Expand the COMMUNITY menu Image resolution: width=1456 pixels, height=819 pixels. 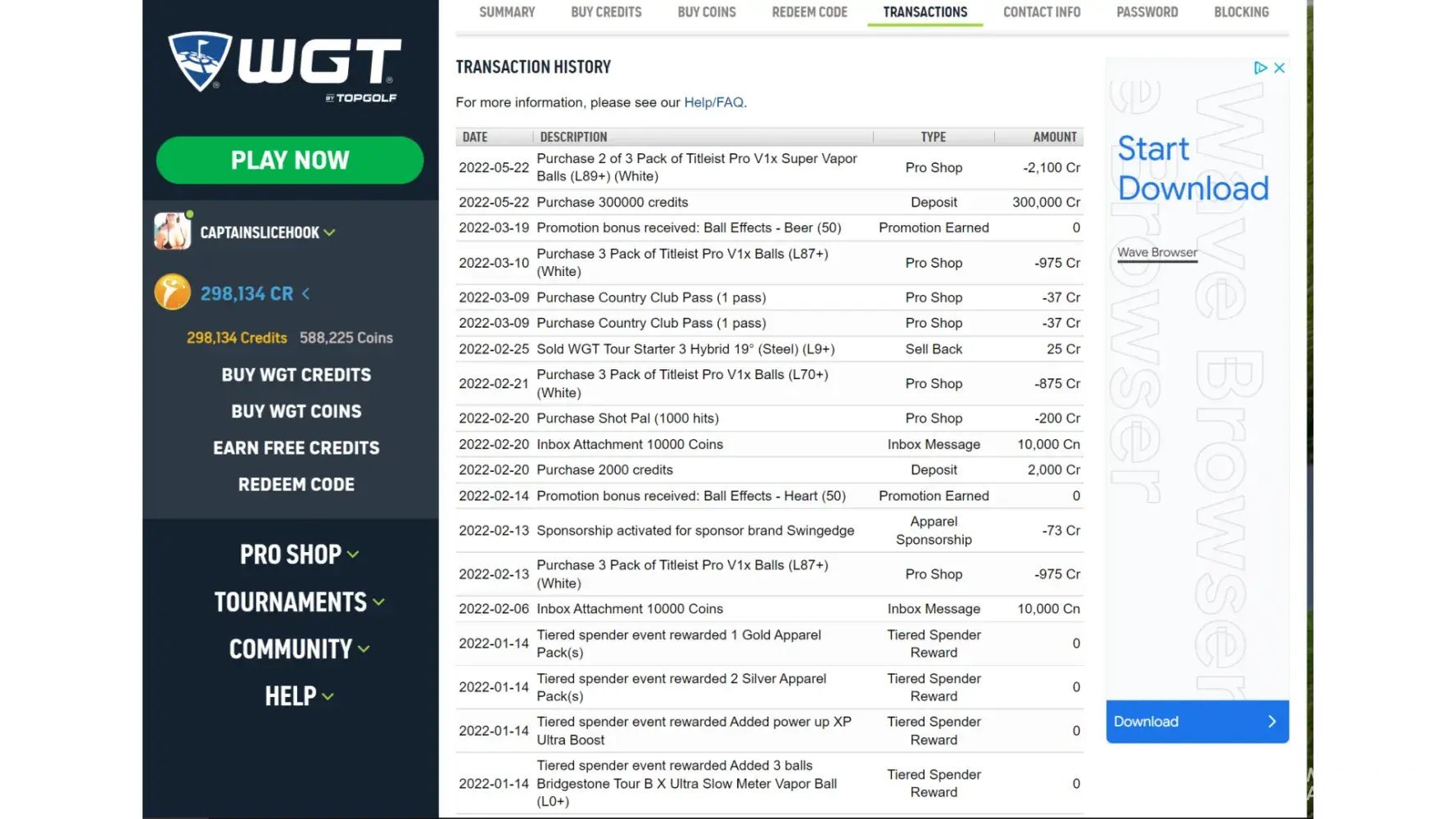[x=299, y=649]
